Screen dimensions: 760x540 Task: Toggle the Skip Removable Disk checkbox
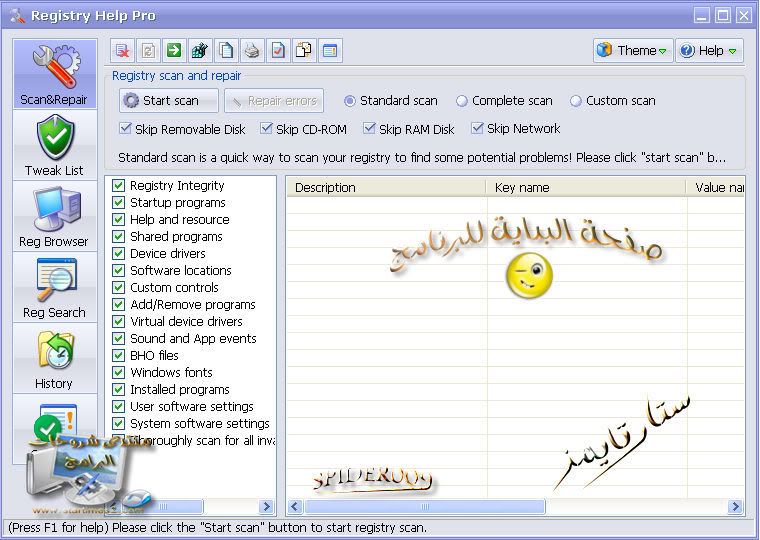pyautogui.click(x=125, y=128)
